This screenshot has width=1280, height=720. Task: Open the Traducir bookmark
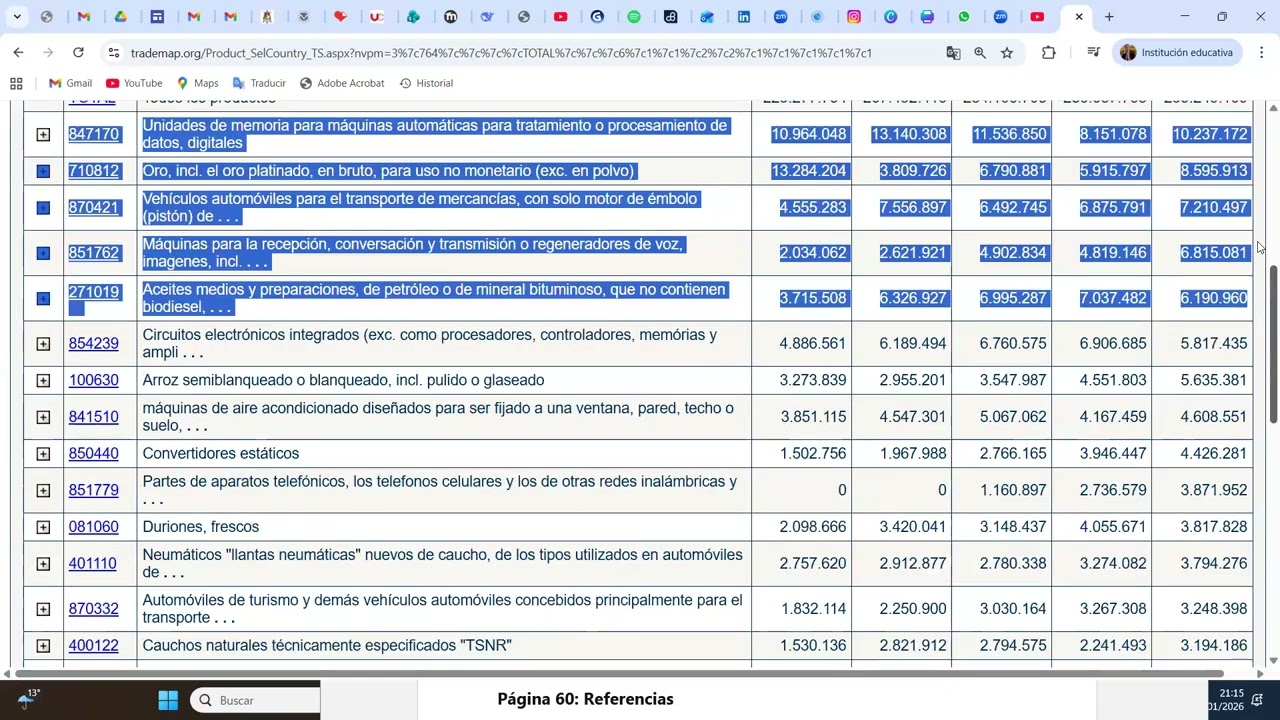pos(259,83)
